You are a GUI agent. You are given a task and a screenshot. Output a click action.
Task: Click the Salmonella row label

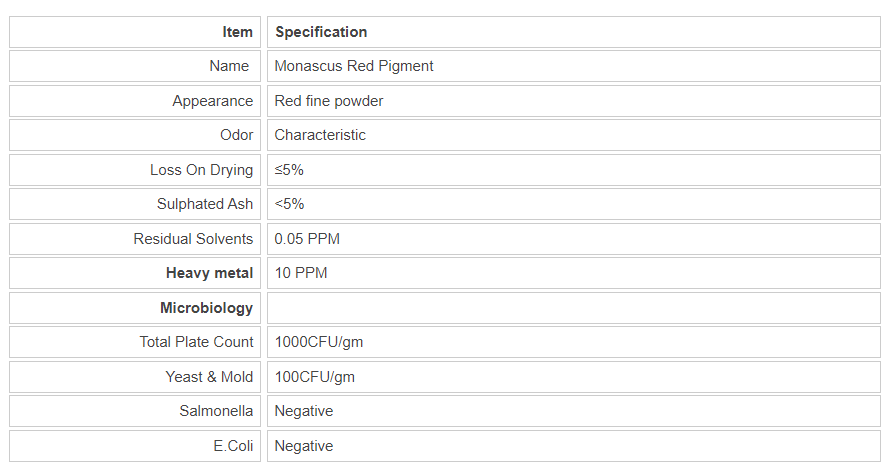coord(216,411)
